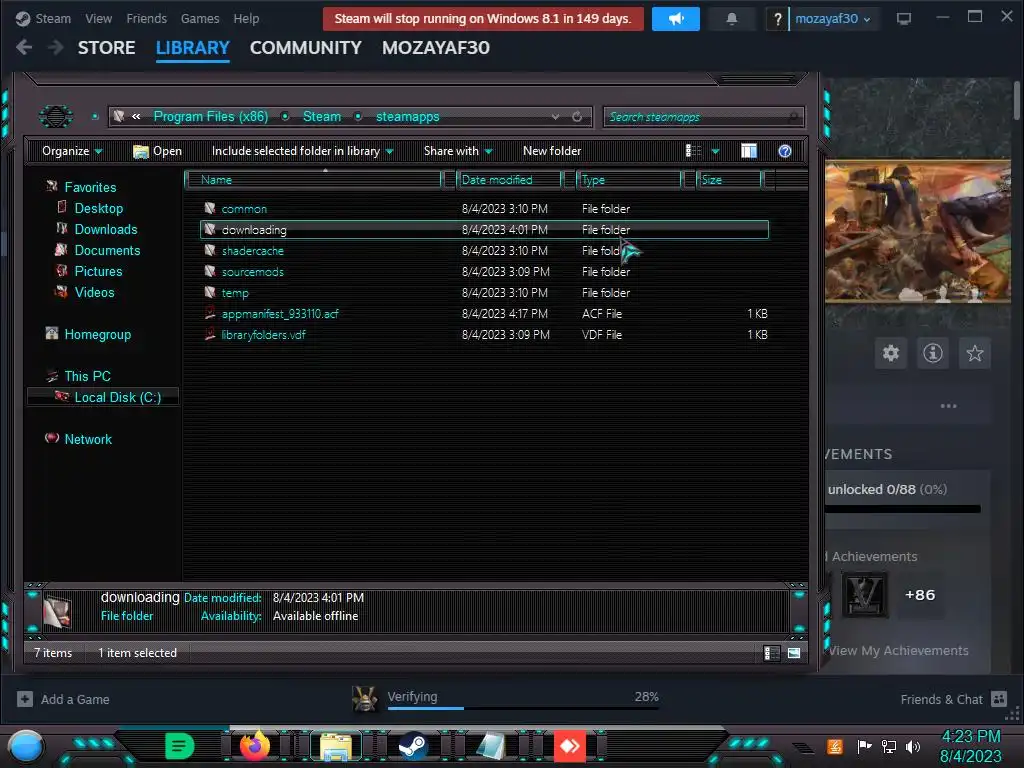Click the Verifying download progress bar
Viewport: 1024px width, 768px height.
[523, 707]
